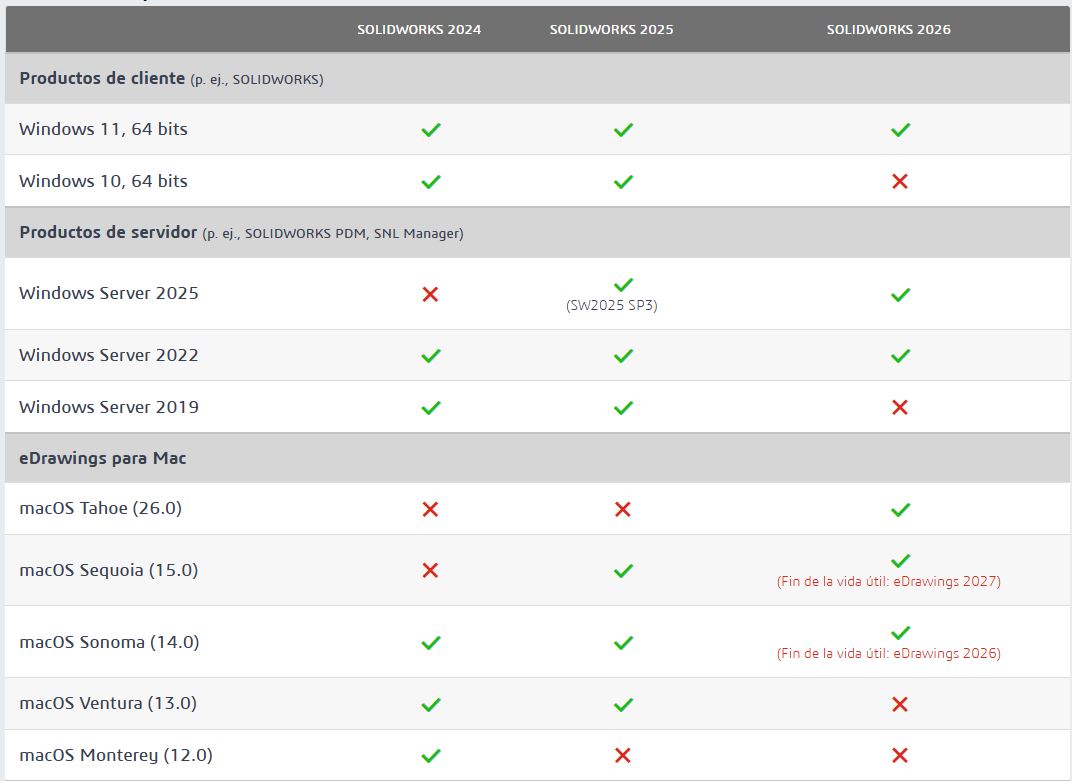The width and height of the screenshot is (1072, 781).
Task: Select the SOLIDWORKS 2024 column header
Action: [420, 30]
